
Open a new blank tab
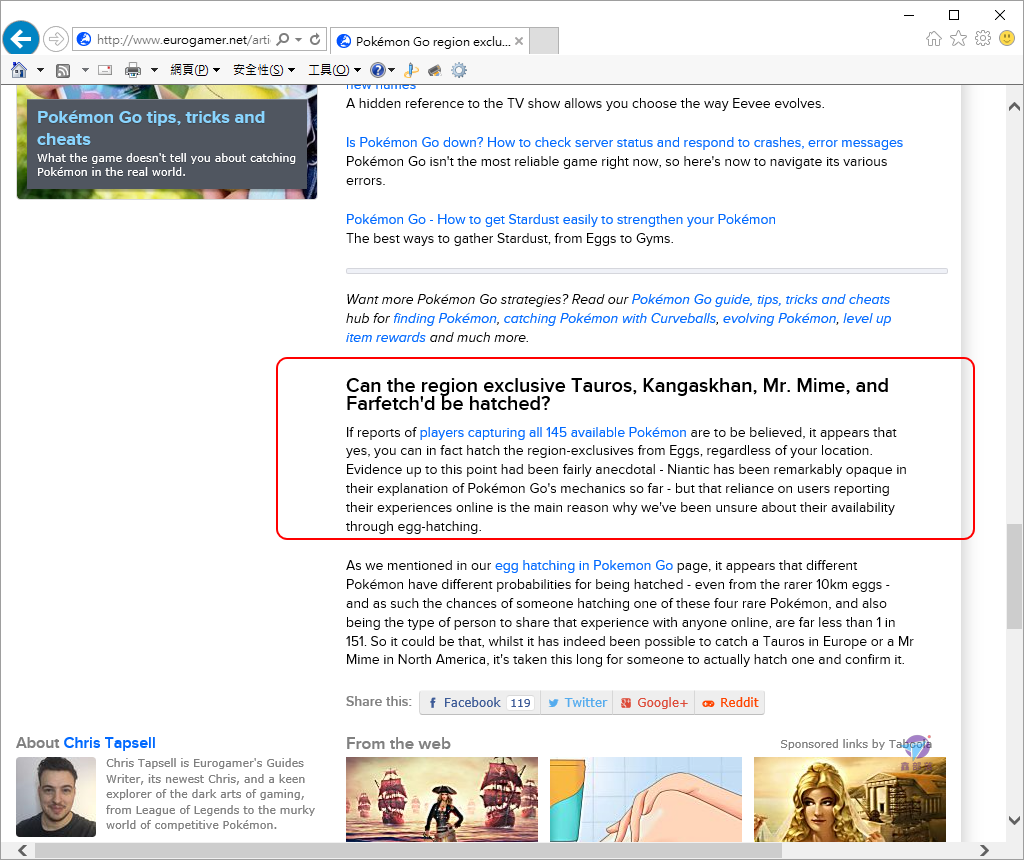[x=543, y=40]
